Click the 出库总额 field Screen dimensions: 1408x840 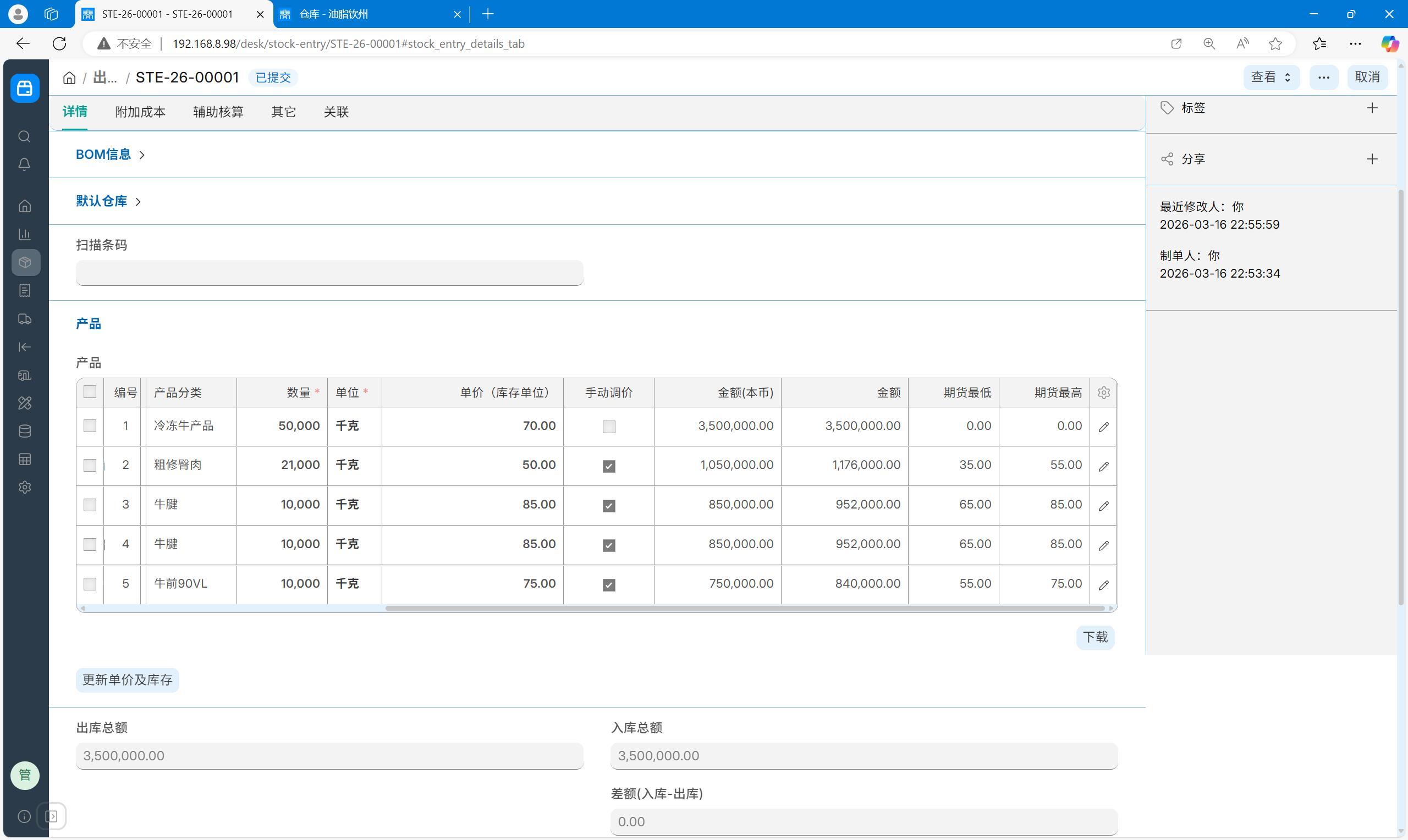329,756
